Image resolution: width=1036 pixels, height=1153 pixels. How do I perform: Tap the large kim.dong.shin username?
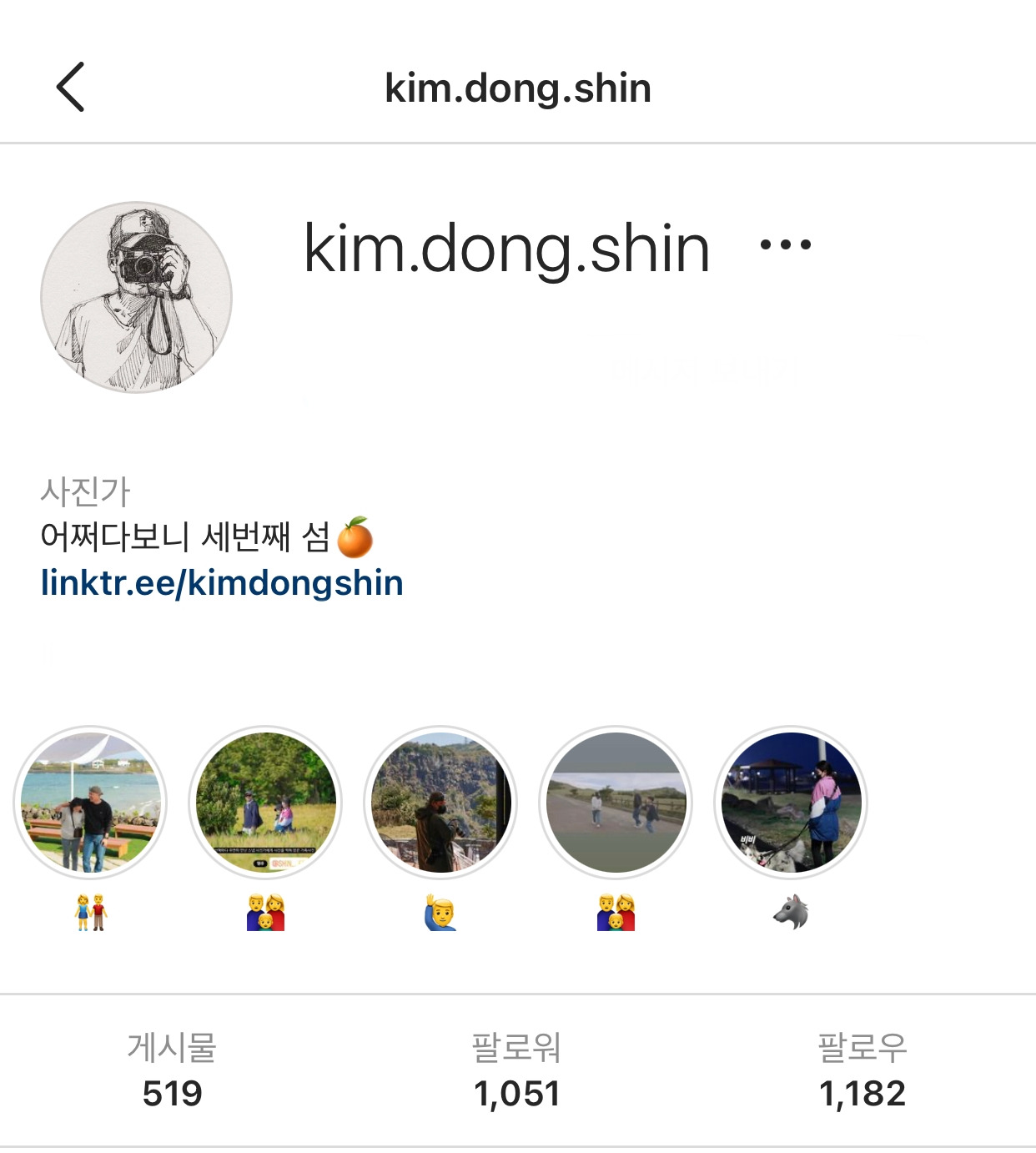(x=507, y=249)
